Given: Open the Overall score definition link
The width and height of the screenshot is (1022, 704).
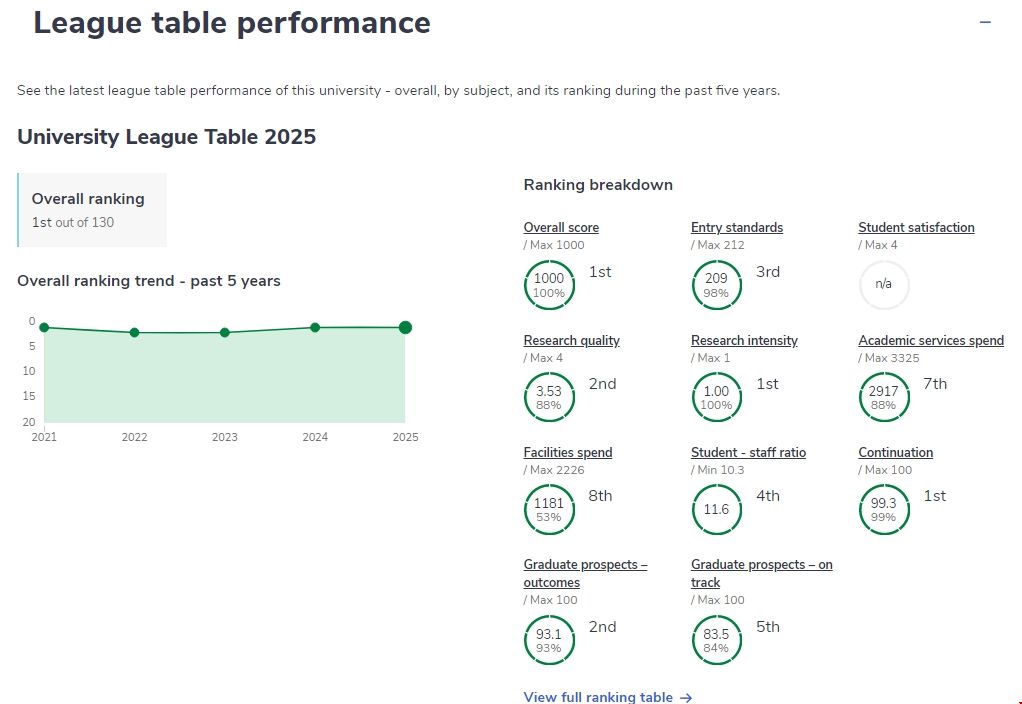Looking at the screenshot, I should point(561,228).
